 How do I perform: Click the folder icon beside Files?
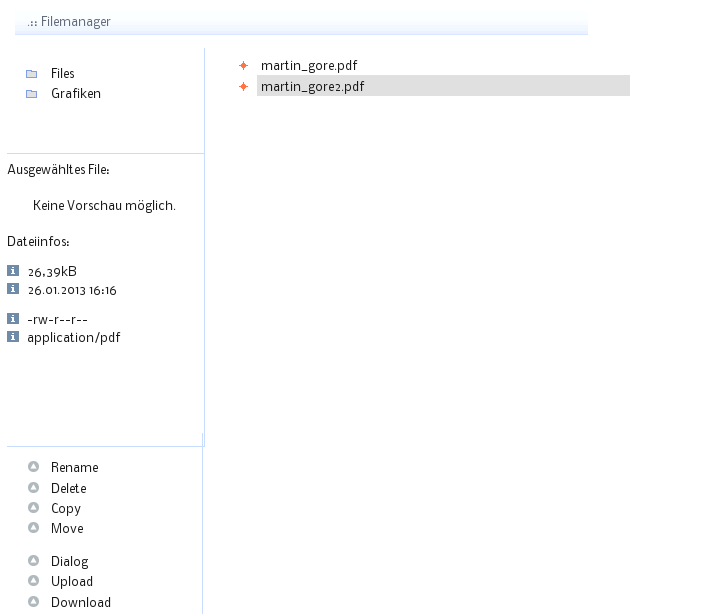(32, 74)
